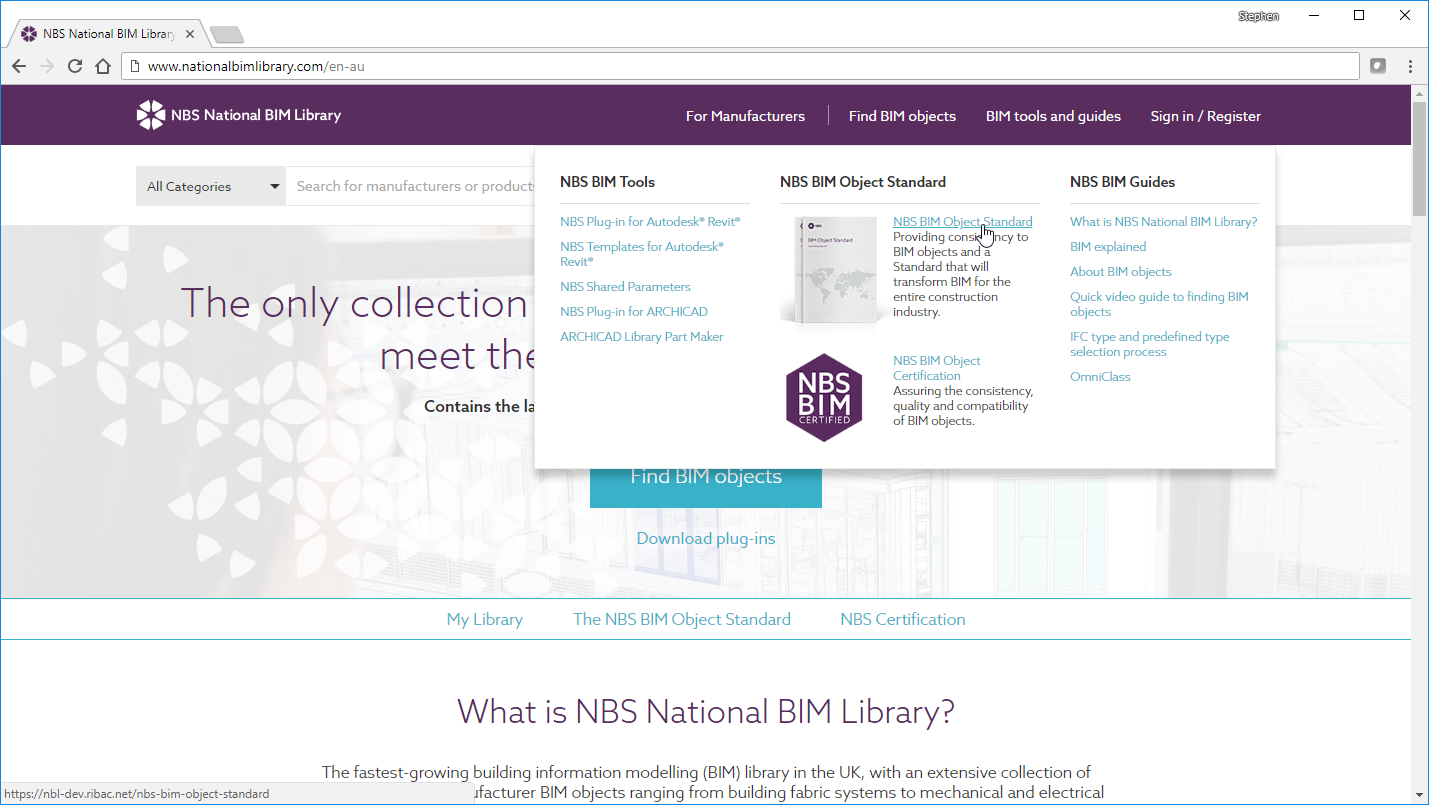
Task: Open IFC type and predefined type selection link
Action: coord(1150,344)
